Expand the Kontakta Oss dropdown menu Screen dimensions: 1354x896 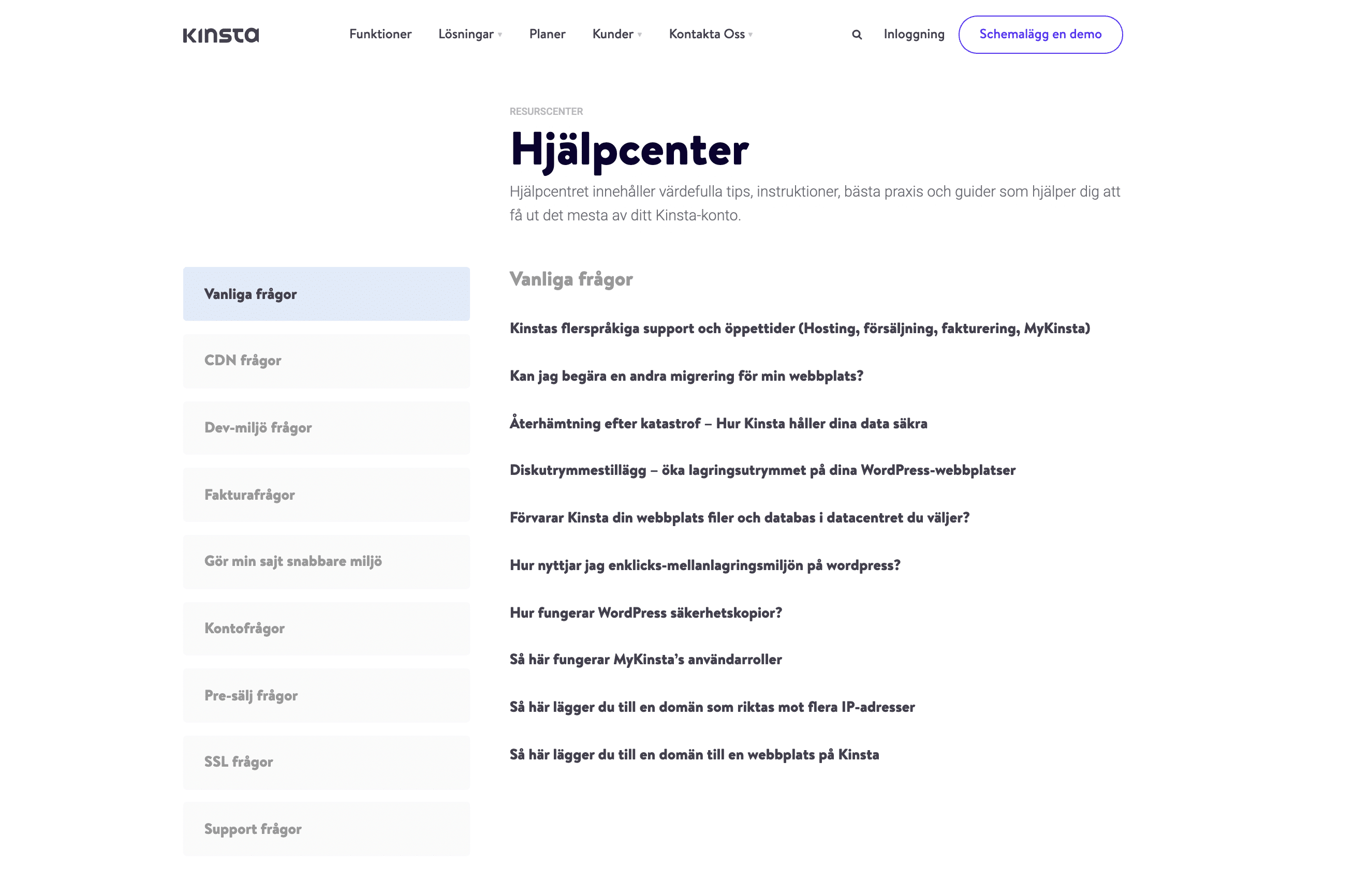click(x=711, y=34)
